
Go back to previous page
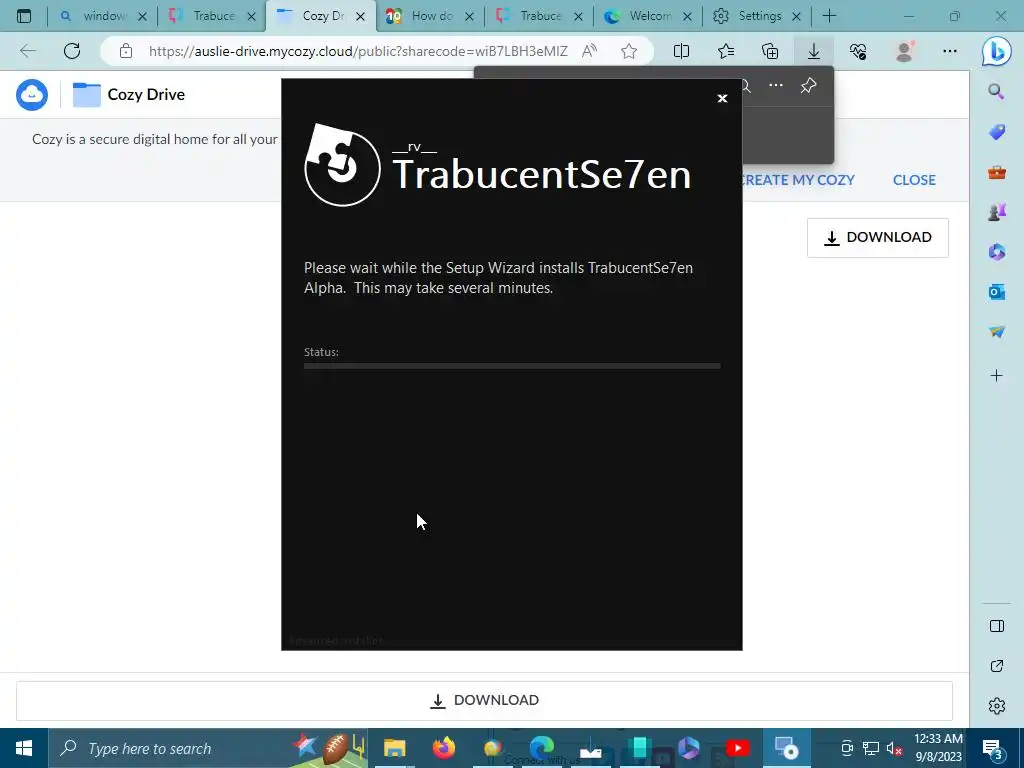pos(27,51)
